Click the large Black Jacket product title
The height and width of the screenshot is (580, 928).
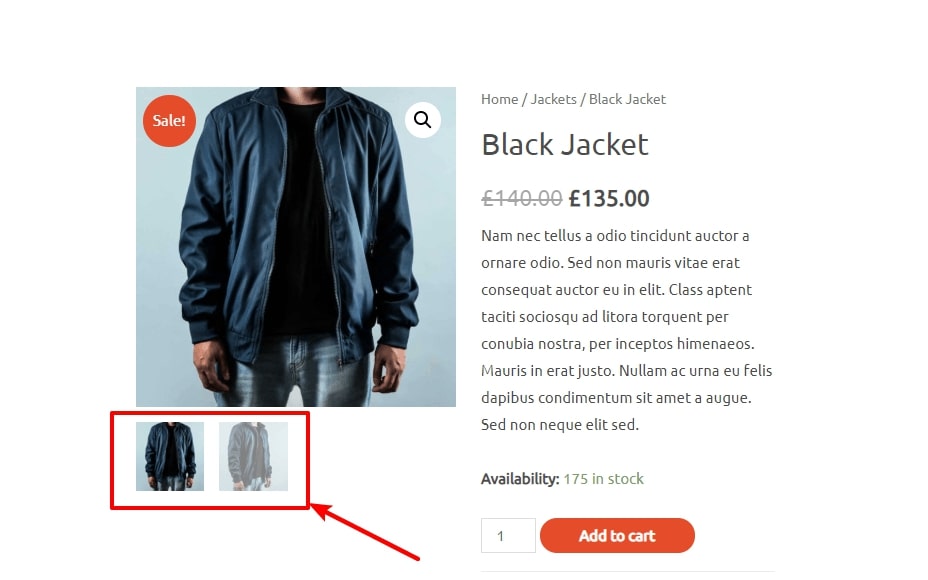(565, 144)
